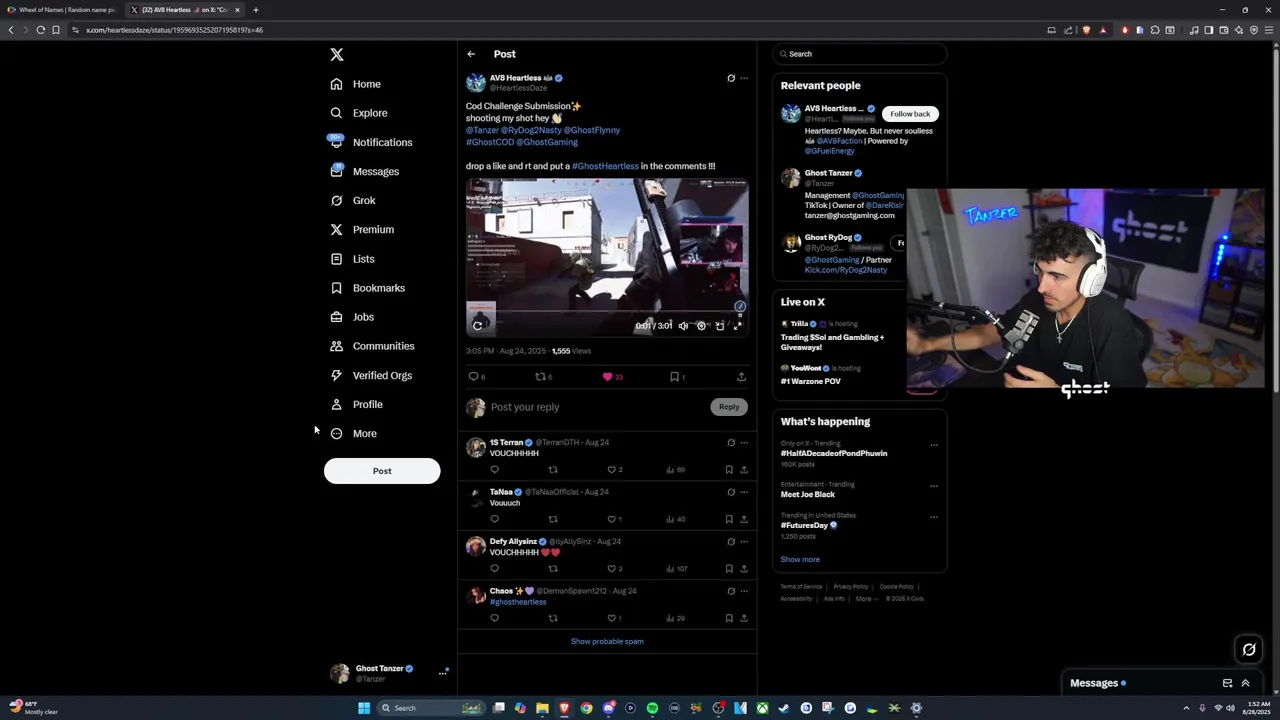This screenshot has height=720, width=1280.
Task: Open more options on AV8 Heartless post
Action: [x=744, y=78]
